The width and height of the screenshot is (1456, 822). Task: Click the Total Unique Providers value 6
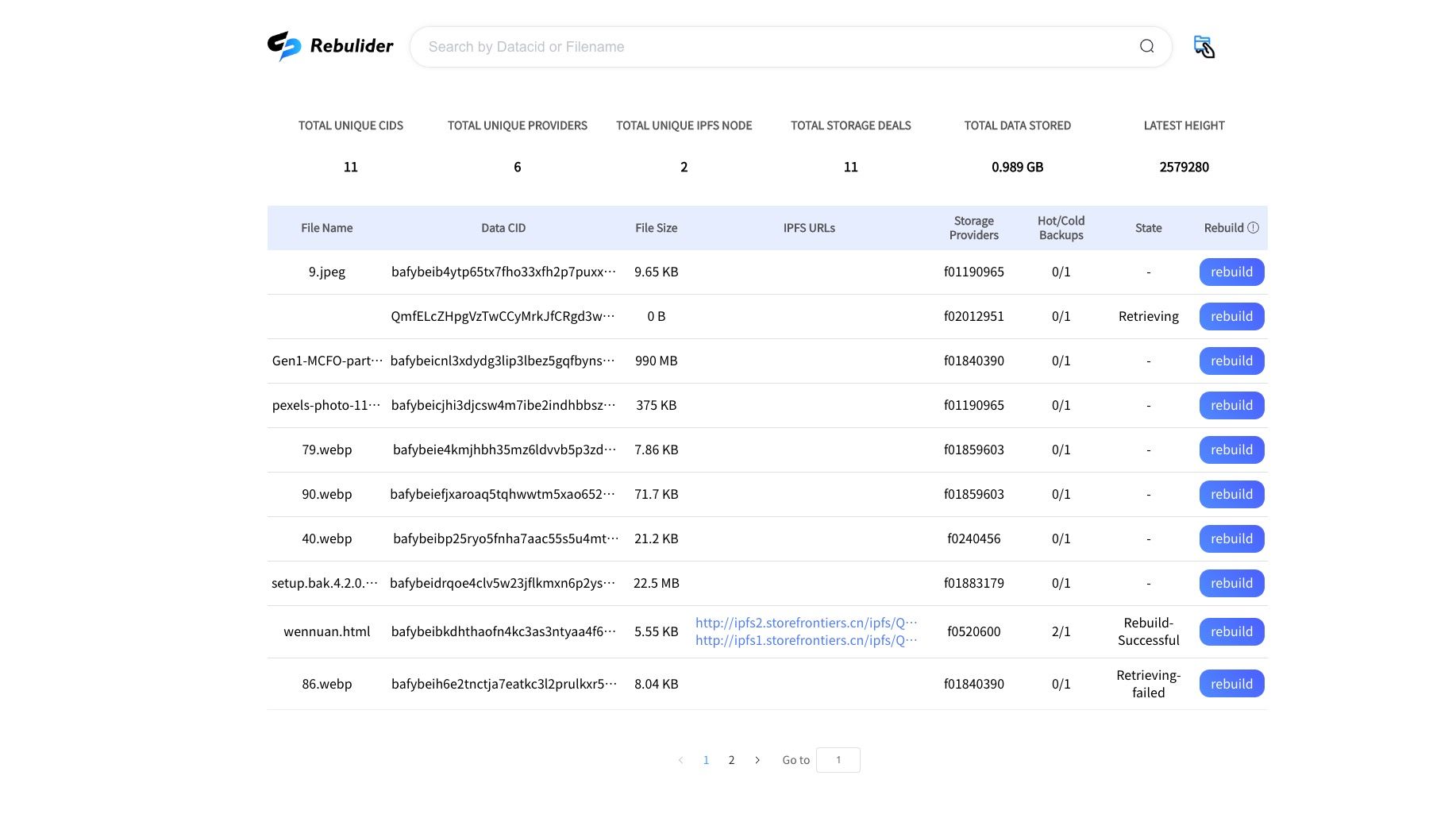[517, 167]
